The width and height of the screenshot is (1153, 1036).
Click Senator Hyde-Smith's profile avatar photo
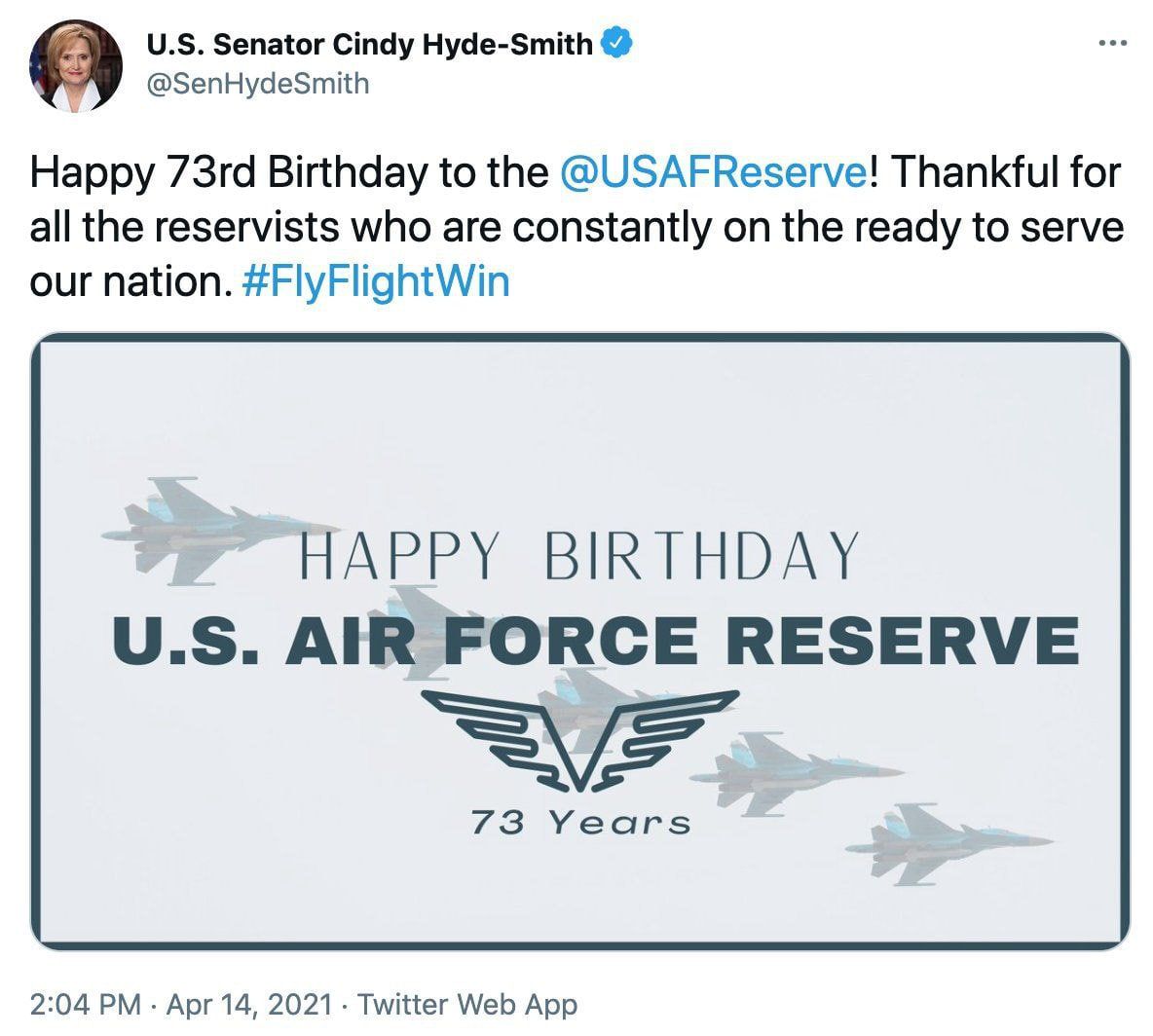(x=76, y=66)
